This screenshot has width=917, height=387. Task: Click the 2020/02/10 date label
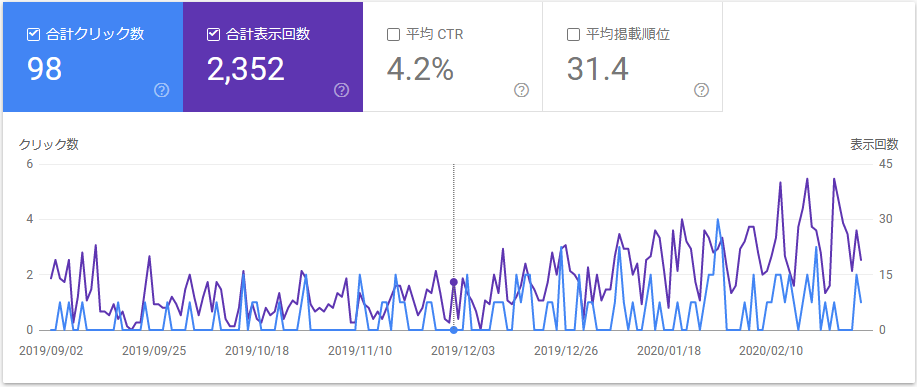772,351
